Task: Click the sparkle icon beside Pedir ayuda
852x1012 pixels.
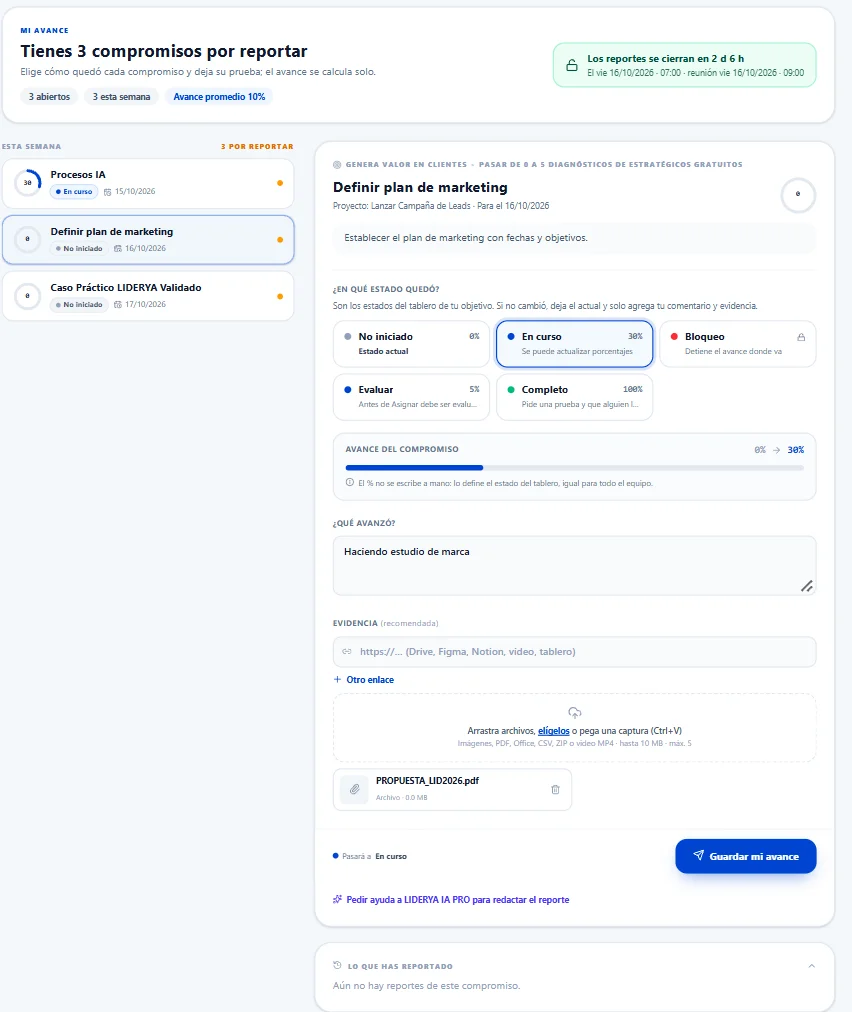Action: tap(337, 899)
